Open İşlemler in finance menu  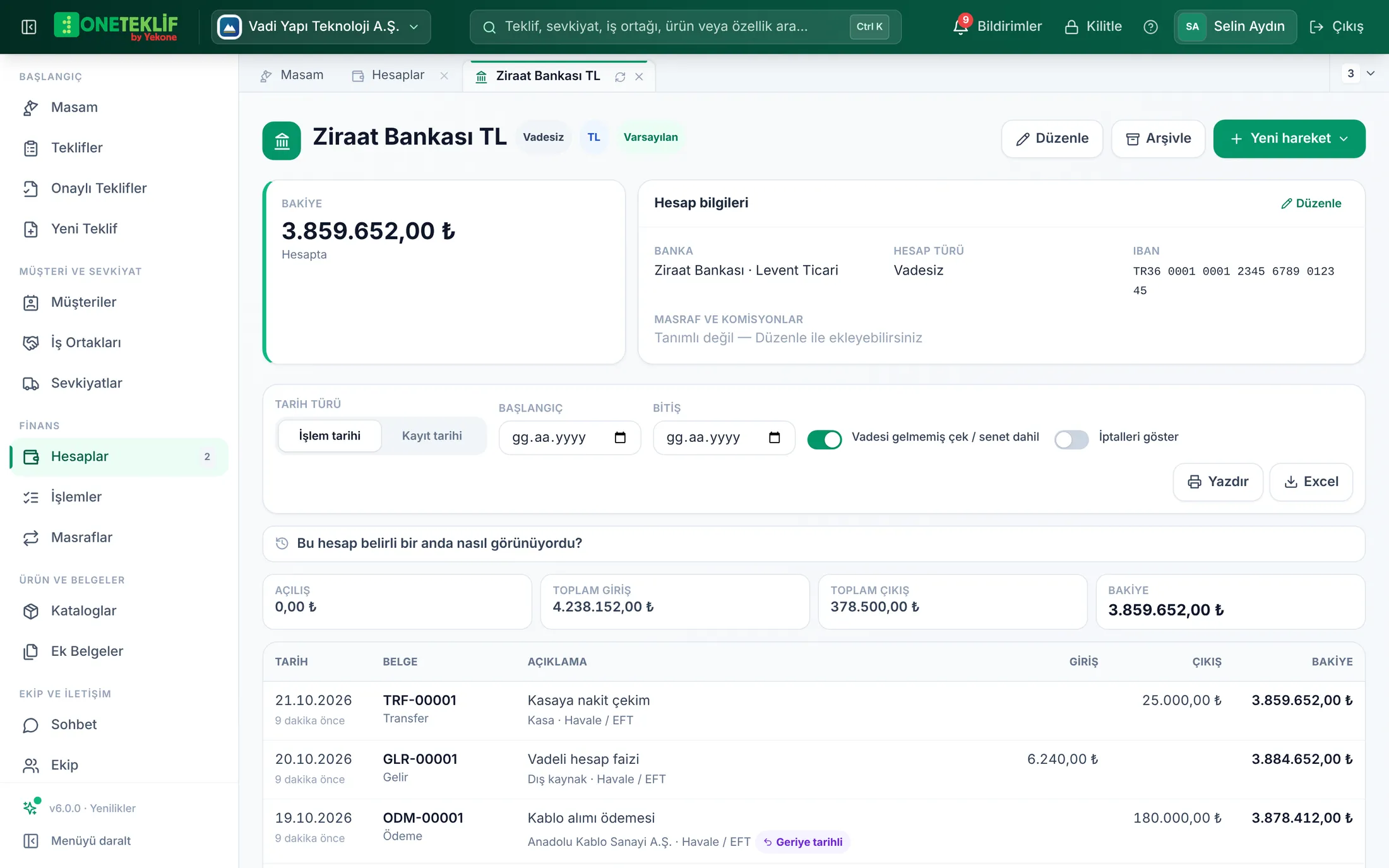coord(119,497)
